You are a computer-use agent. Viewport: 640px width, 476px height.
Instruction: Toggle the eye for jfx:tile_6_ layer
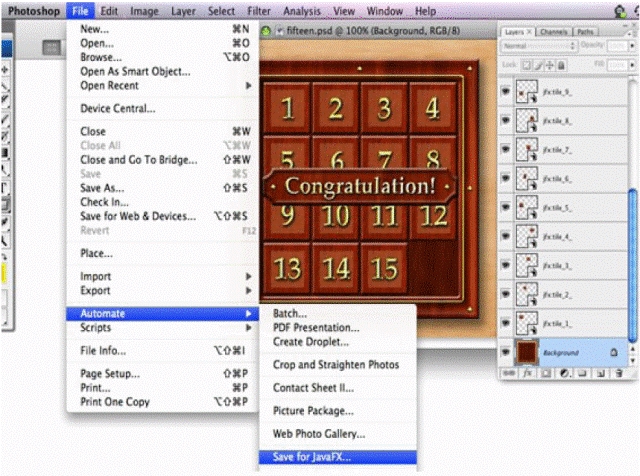tap(506, 178)
